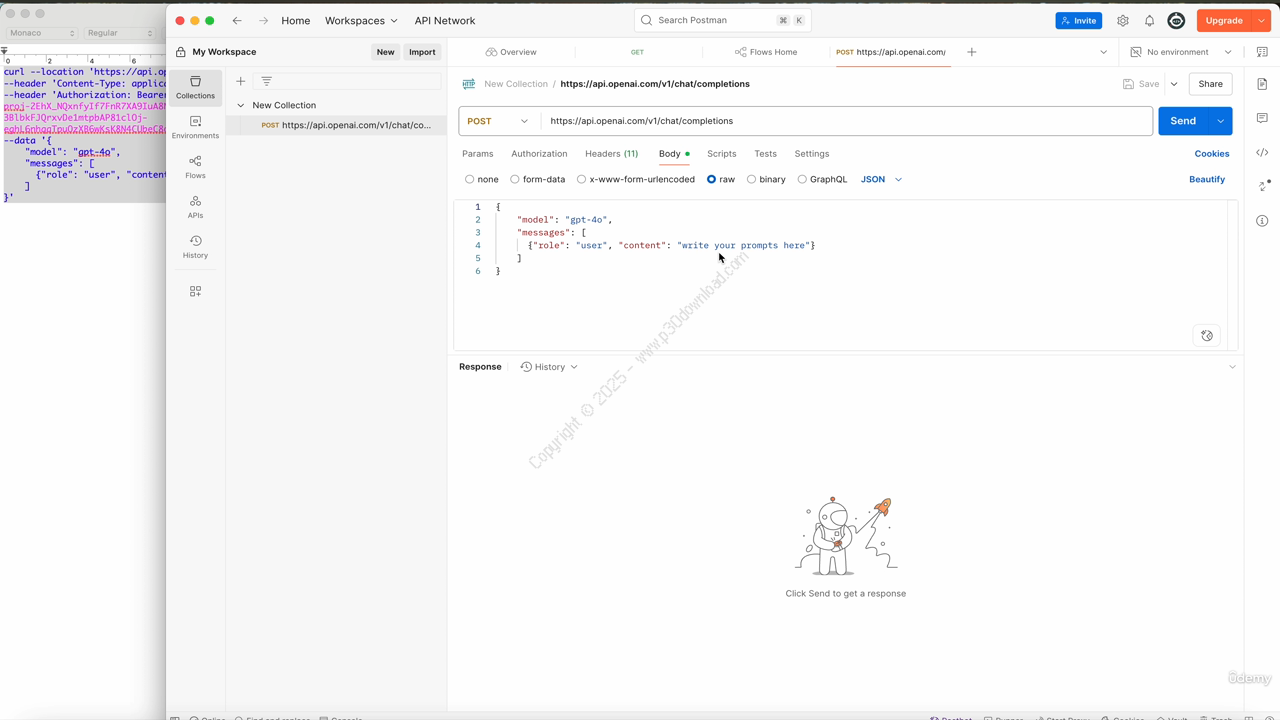Select the binary body type
Image resolution: width=1280 pixels, height=720 pixels.
click(766, 179)
